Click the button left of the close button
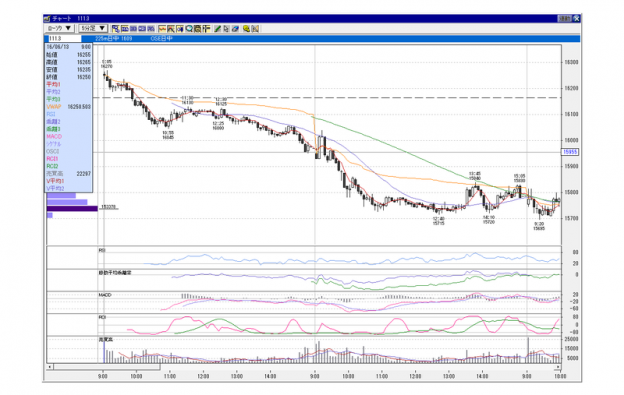This screenshot has width=624, height=395. 564,19
